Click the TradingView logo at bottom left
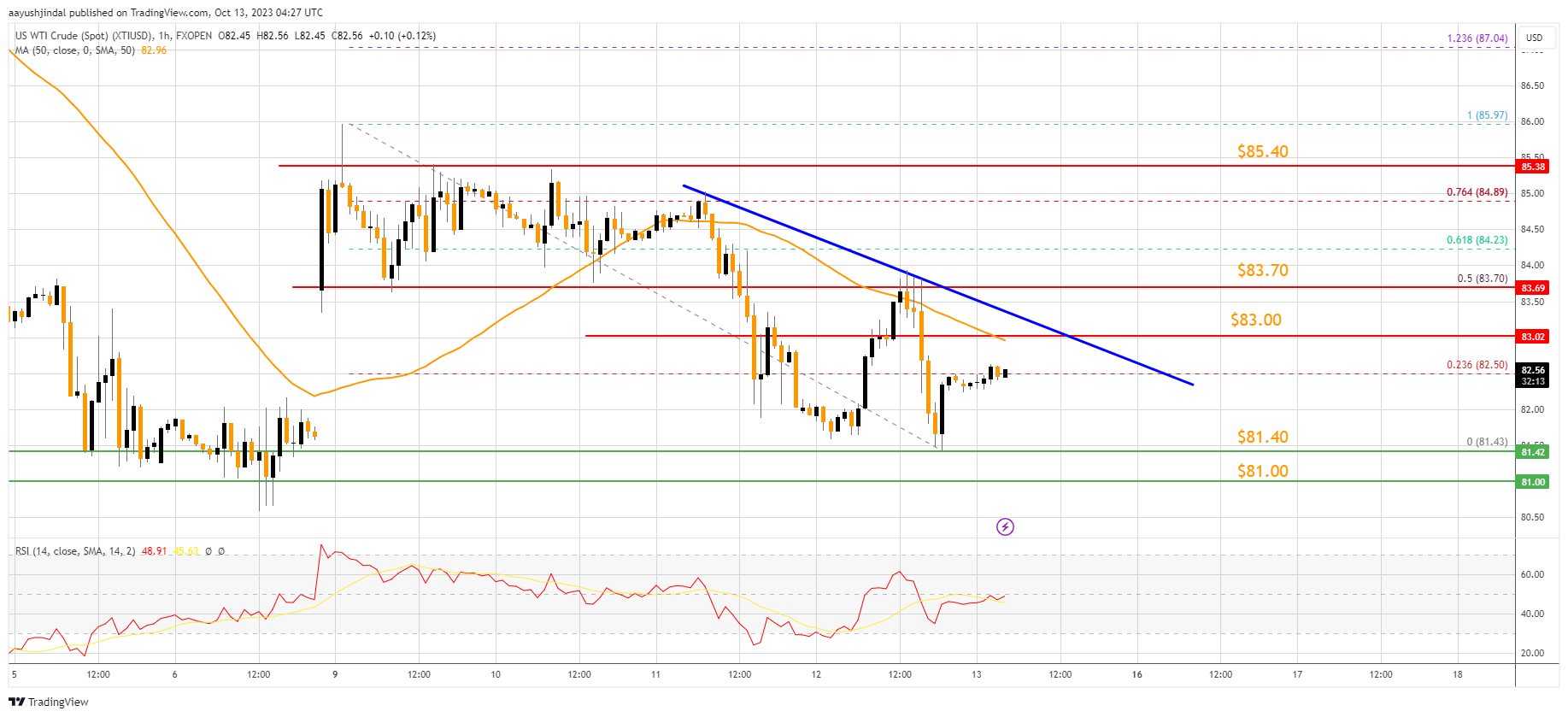Screen dimensions: 1568x717 coord(49,702)
